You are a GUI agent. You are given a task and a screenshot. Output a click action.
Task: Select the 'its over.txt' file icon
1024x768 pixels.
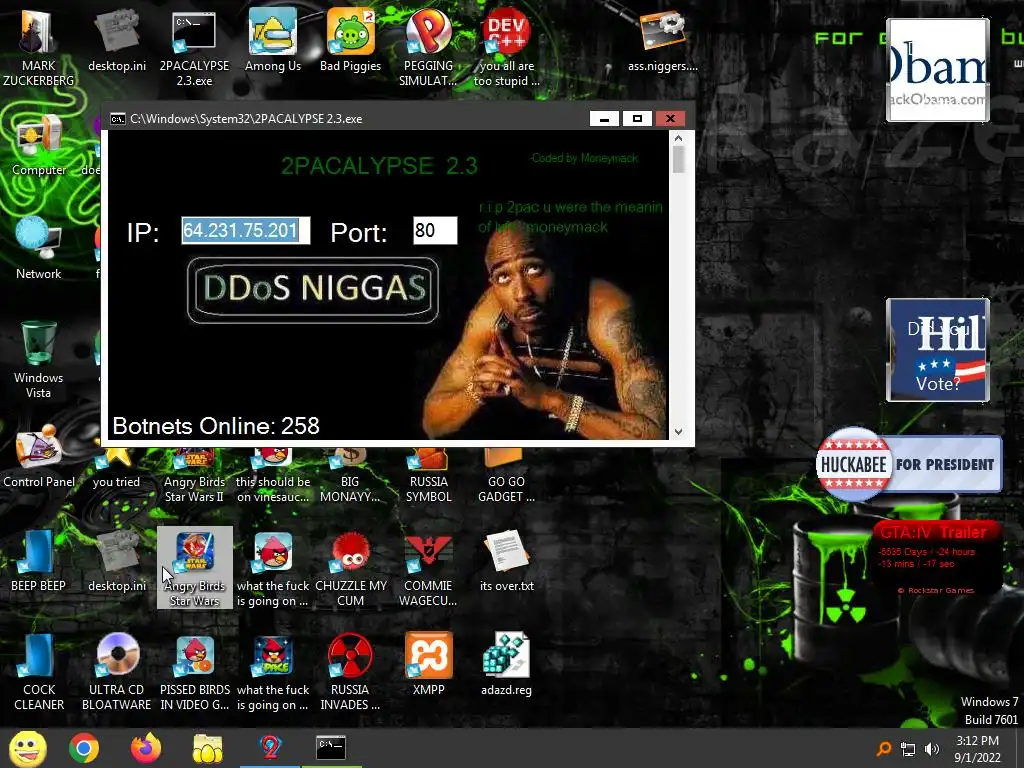[x=506, y=561]
